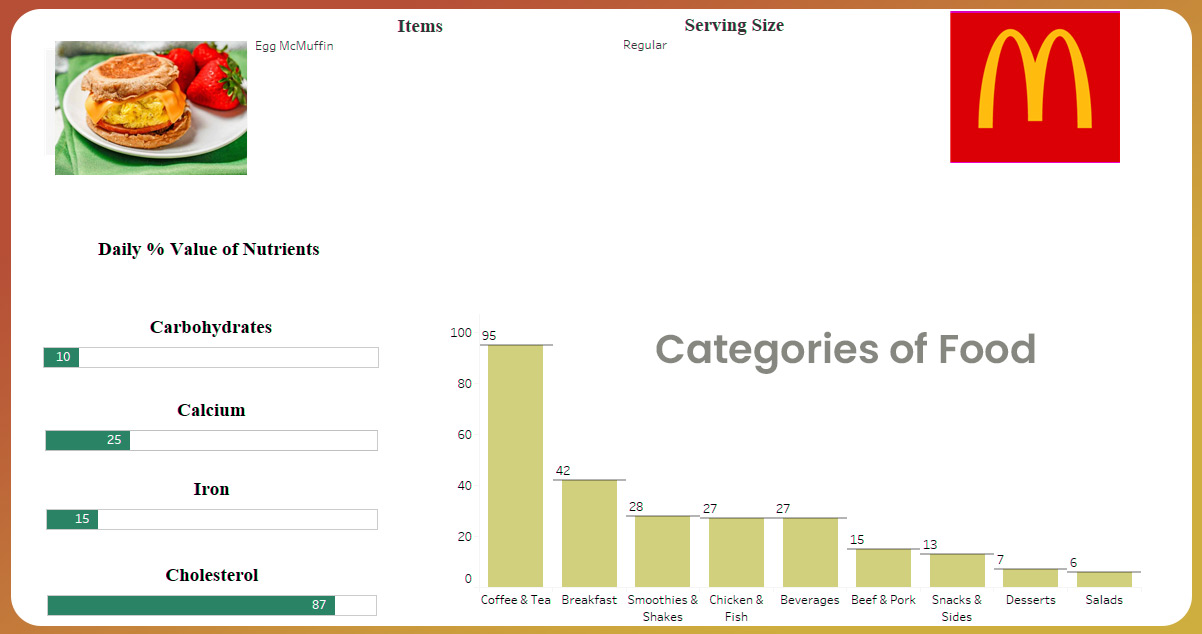Click the Salads bar valued 6
Viewport: 1202px width, 634px height.
1103,577
